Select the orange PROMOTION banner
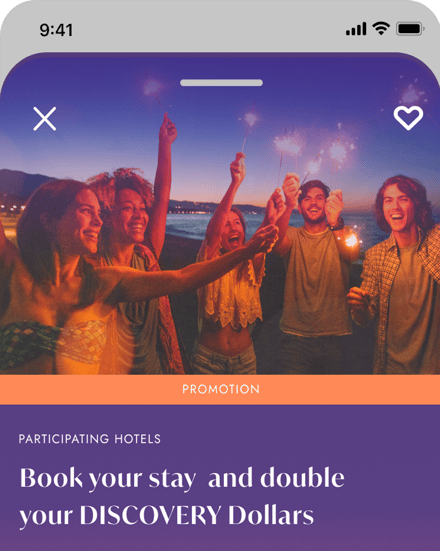The image size is (440, 551). click(x=220, y=389)
